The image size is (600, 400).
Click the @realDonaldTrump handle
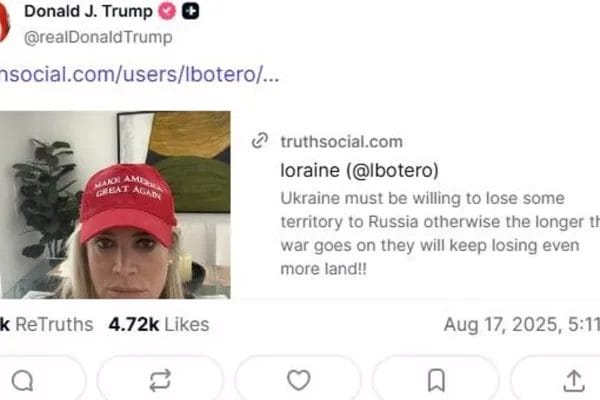click(x=98, y=38)
